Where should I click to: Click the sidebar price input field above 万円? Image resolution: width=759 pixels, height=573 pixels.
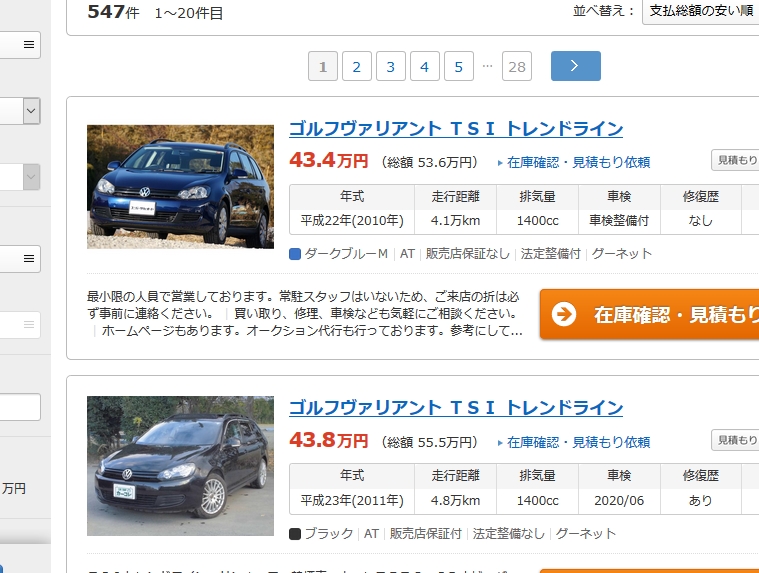[20, 407]
